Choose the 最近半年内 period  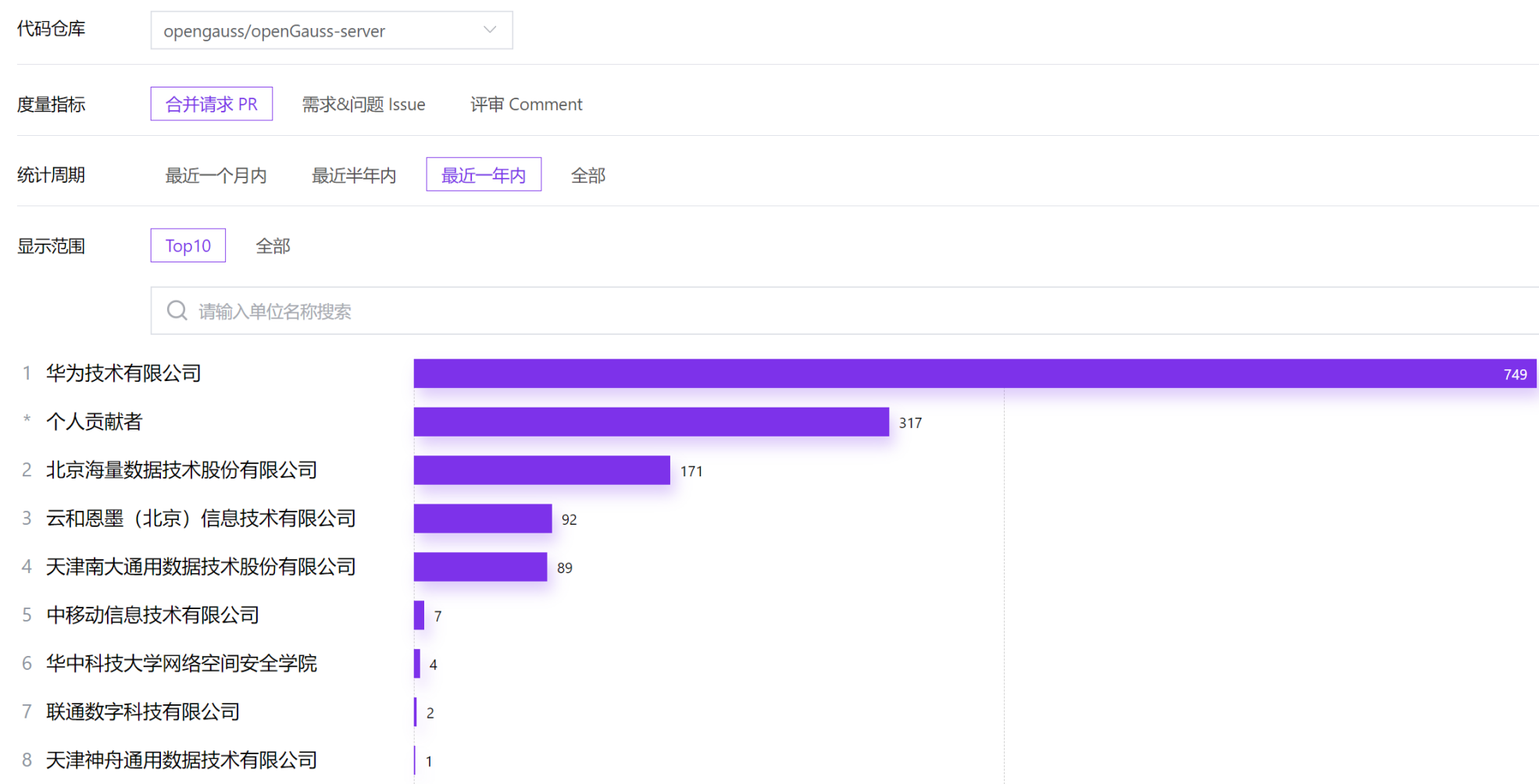(x=354, y=175)
